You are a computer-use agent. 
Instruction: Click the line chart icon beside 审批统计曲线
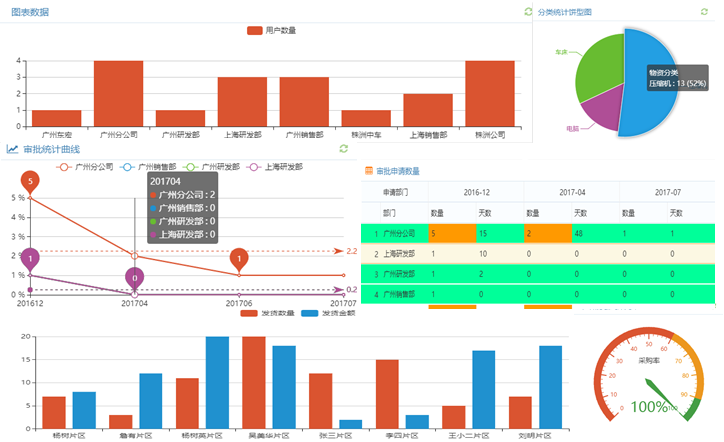coord(12,149)
